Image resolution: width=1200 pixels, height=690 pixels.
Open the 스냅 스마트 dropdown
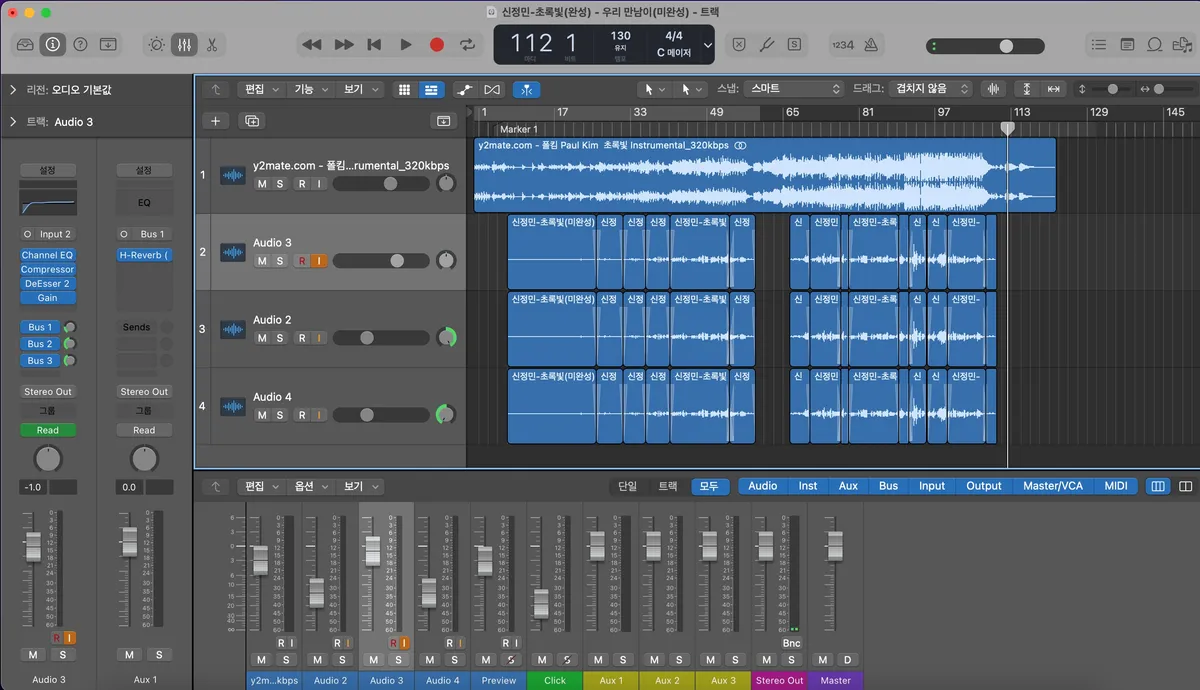[x=795, y=89]
